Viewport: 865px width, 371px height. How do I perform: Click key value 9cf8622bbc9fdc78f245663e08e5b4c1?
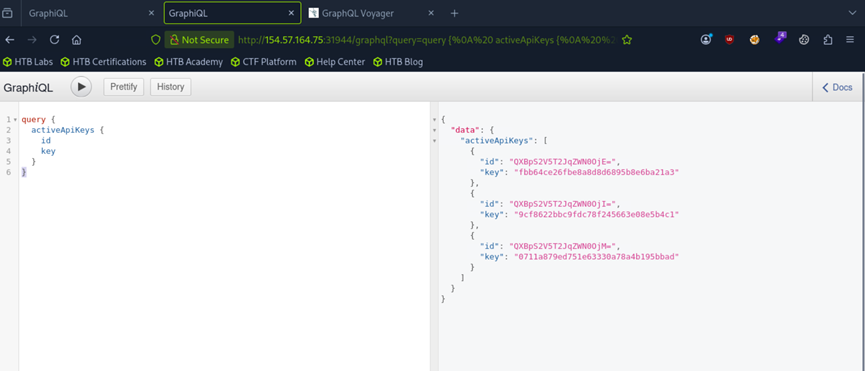click(x=595, y=214)
